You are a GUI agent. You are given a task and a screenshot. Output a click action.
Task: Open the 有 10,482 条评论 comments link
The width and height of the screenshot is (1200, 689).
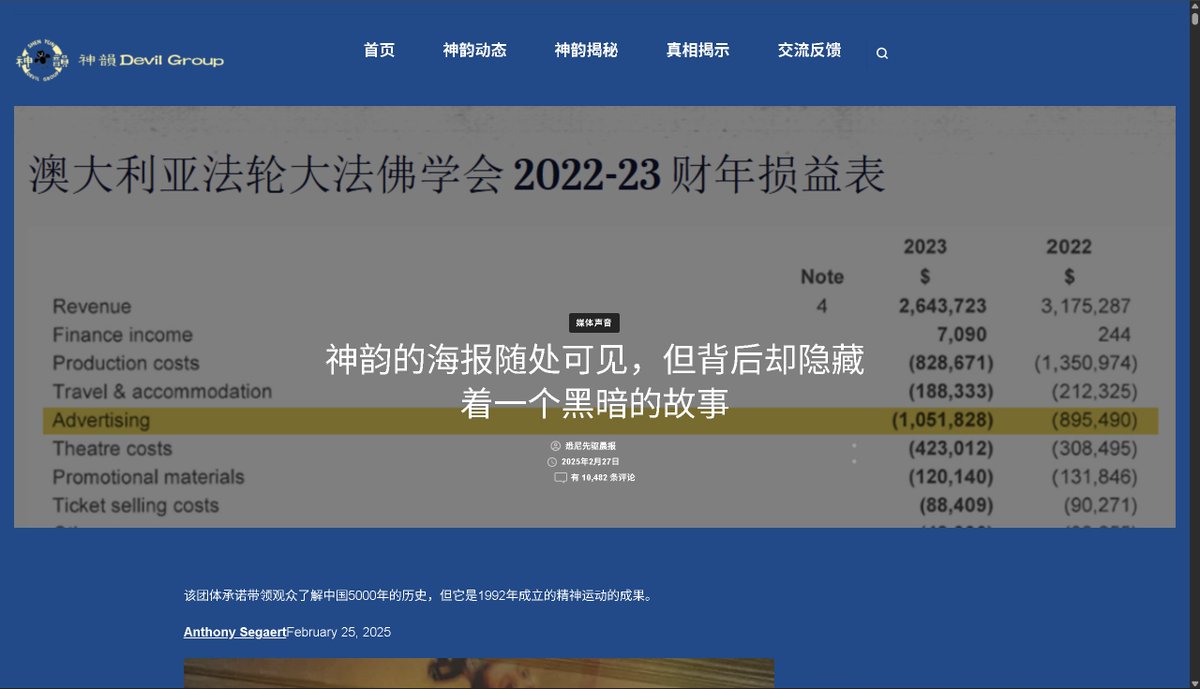coord(603,478)
